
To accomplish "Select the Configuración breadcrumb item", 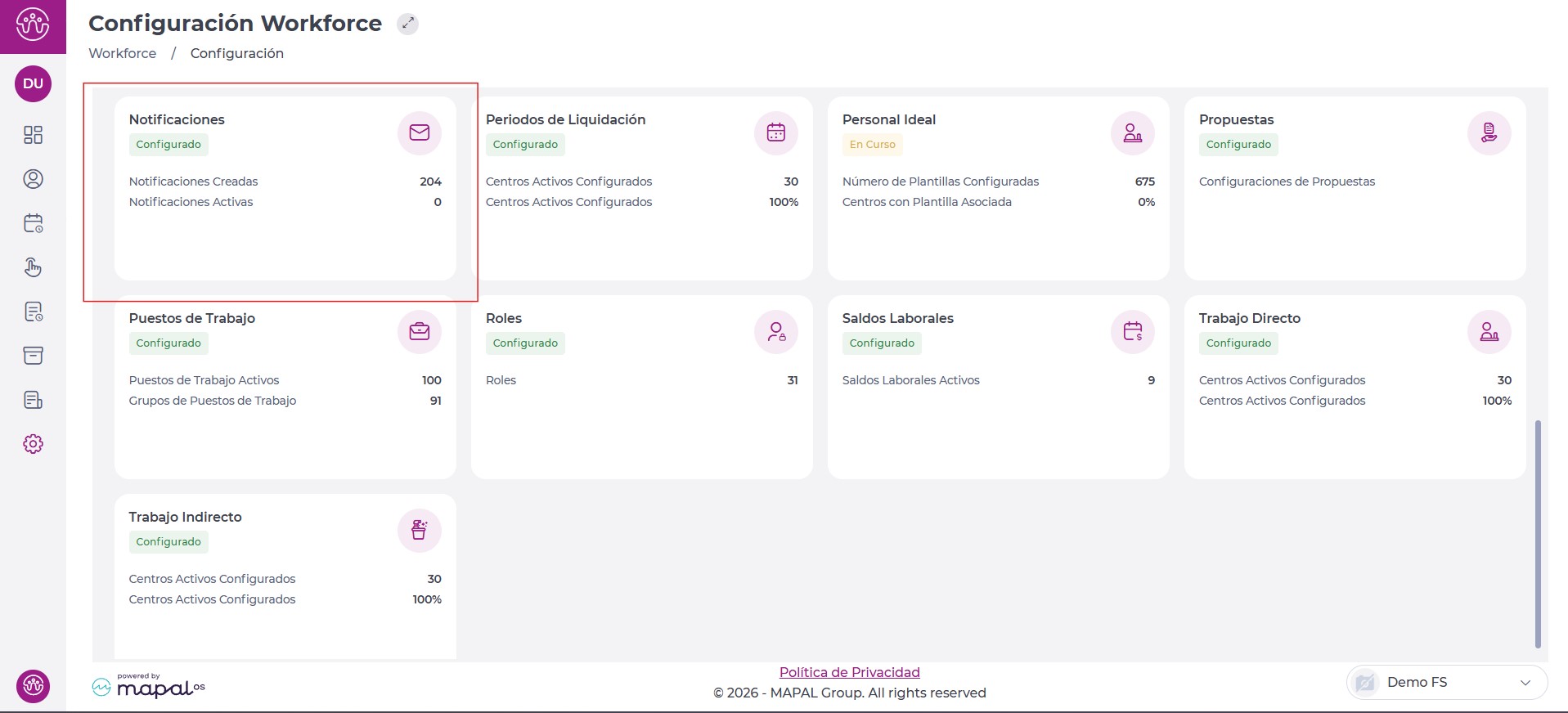I will coord(236,53).
